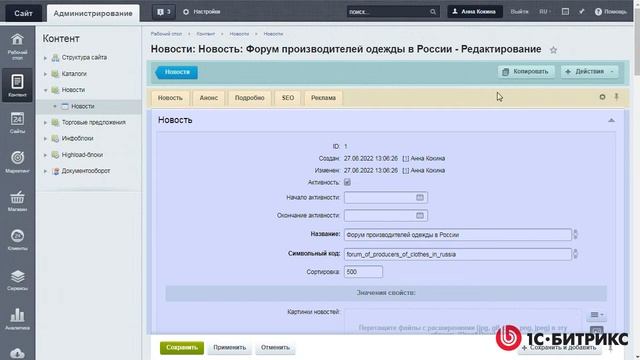Toggle the Активность checkbox
Viewport: 640px width, 360px height.
[x=347, y=182]
